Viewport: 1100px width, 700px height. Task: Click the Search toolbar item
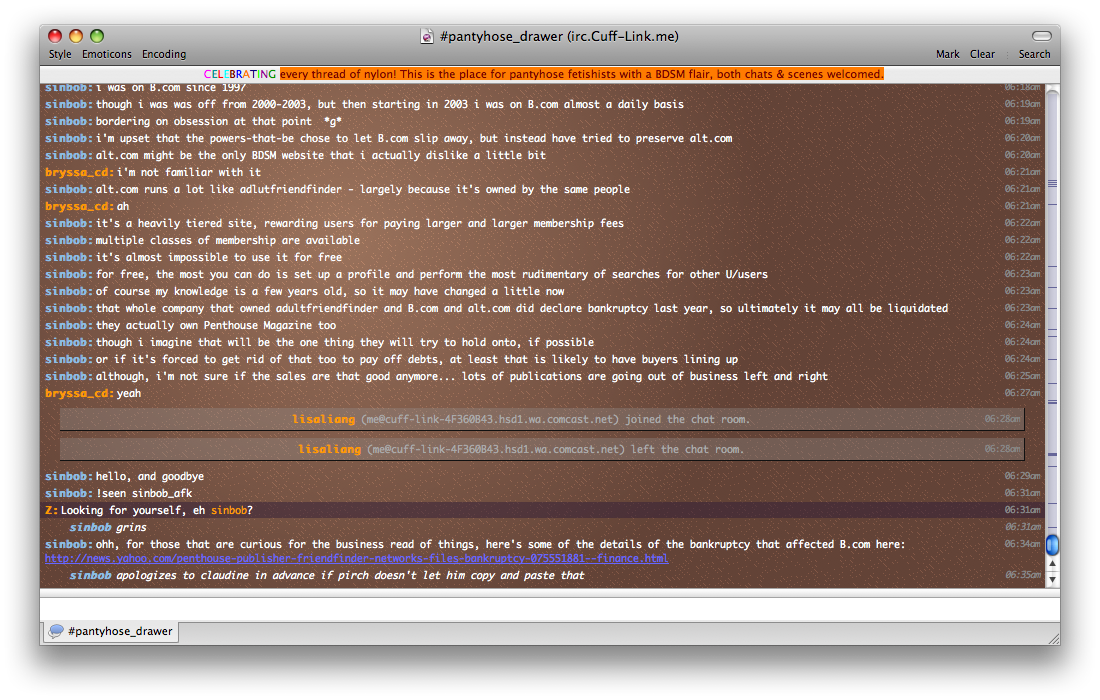click(1034, 54)
